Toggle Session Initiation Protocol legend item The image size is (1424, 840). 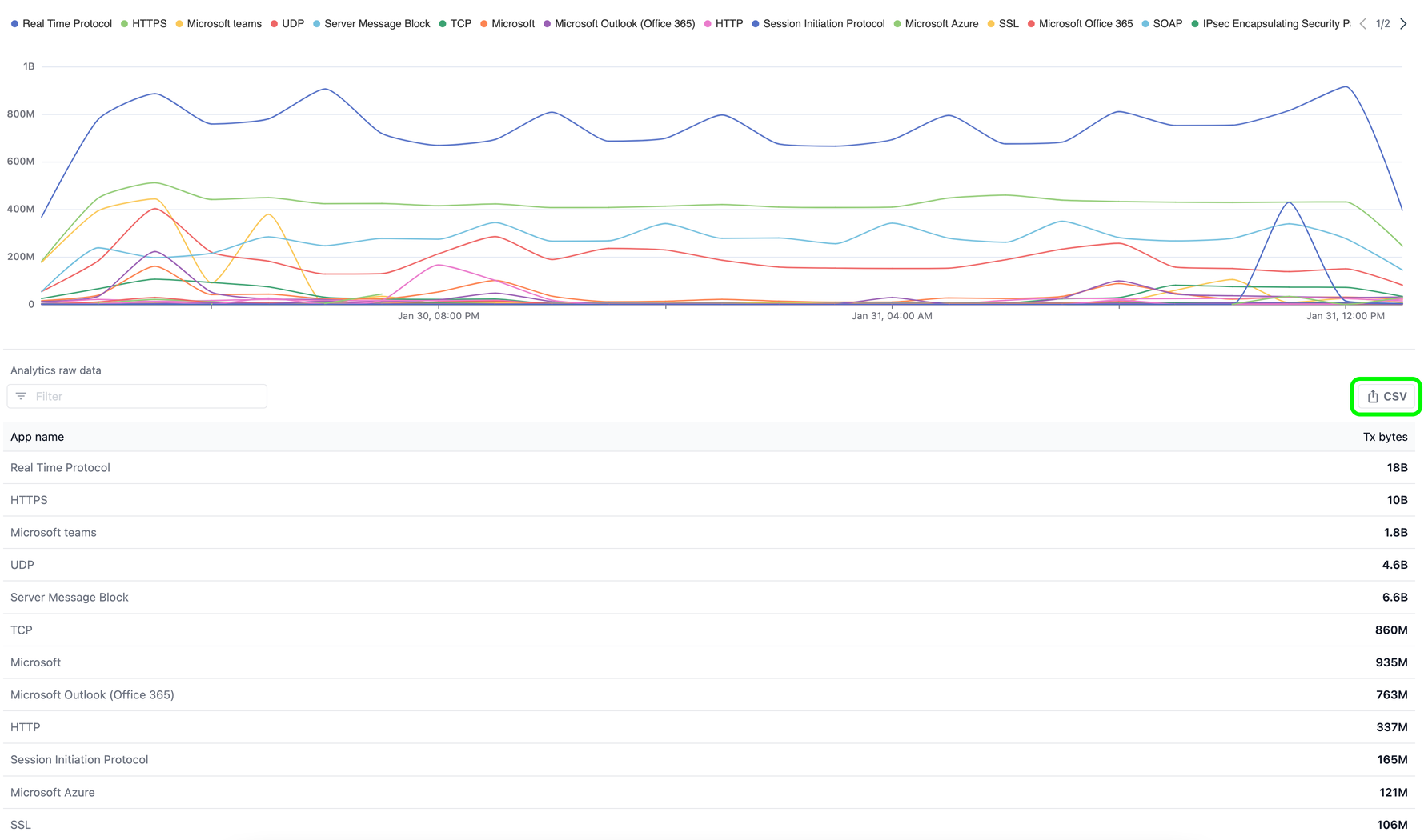point(818,24)
